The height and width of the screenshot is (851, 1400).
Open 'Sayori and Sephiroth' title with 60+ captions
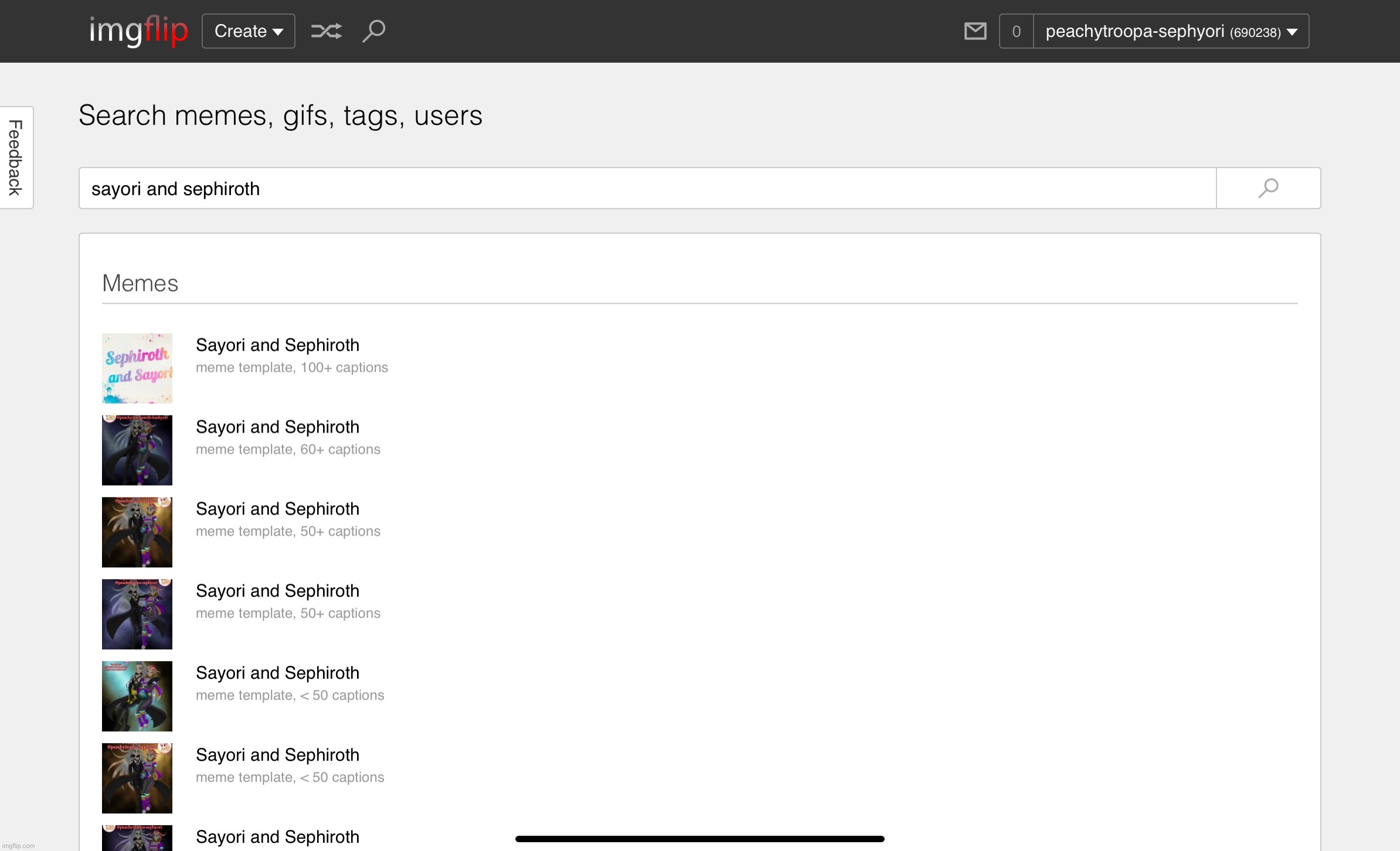(x=277, y=427)
